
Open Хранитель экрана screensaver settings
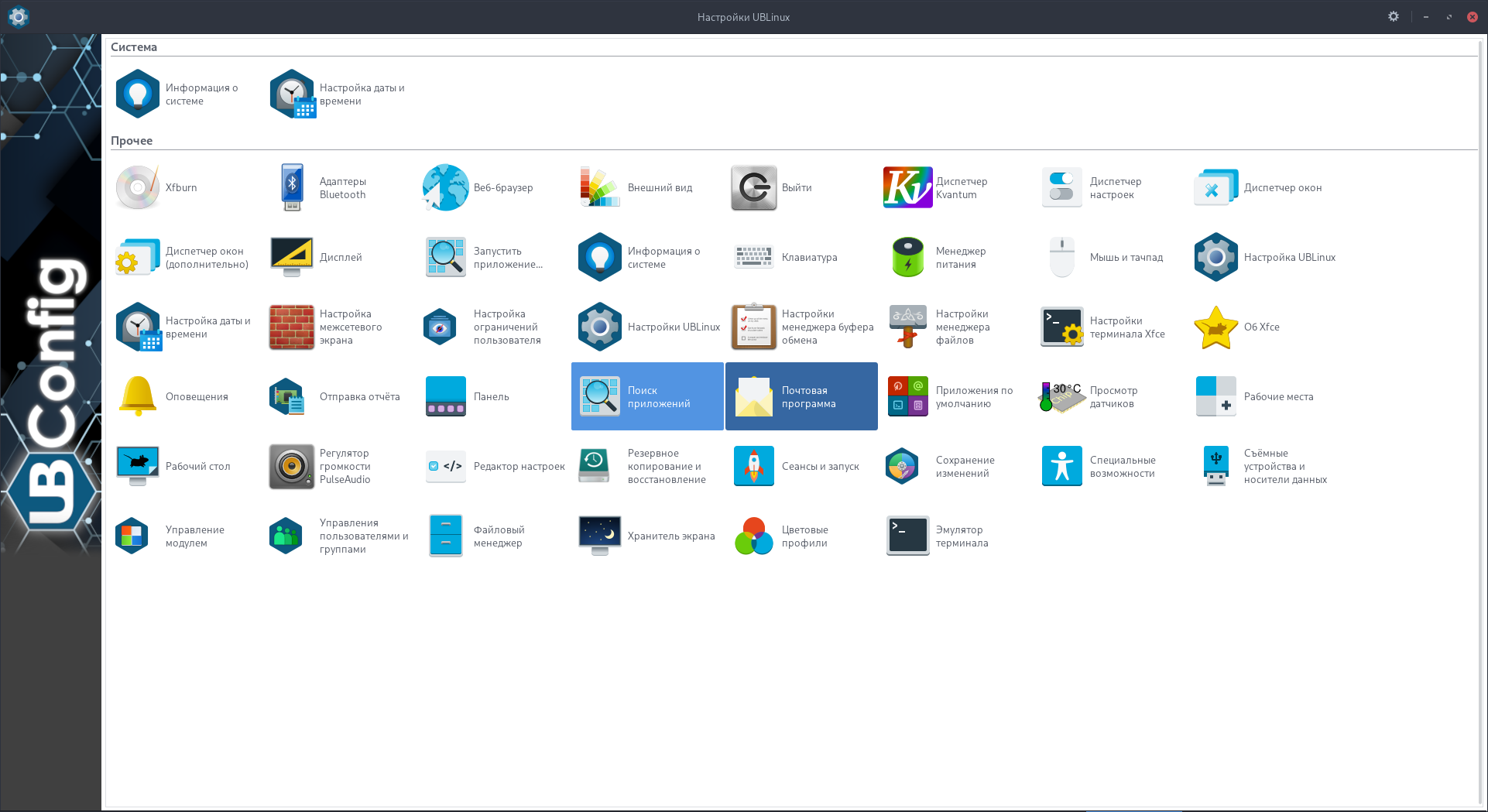pyautogui.click(x=646, y=536)
